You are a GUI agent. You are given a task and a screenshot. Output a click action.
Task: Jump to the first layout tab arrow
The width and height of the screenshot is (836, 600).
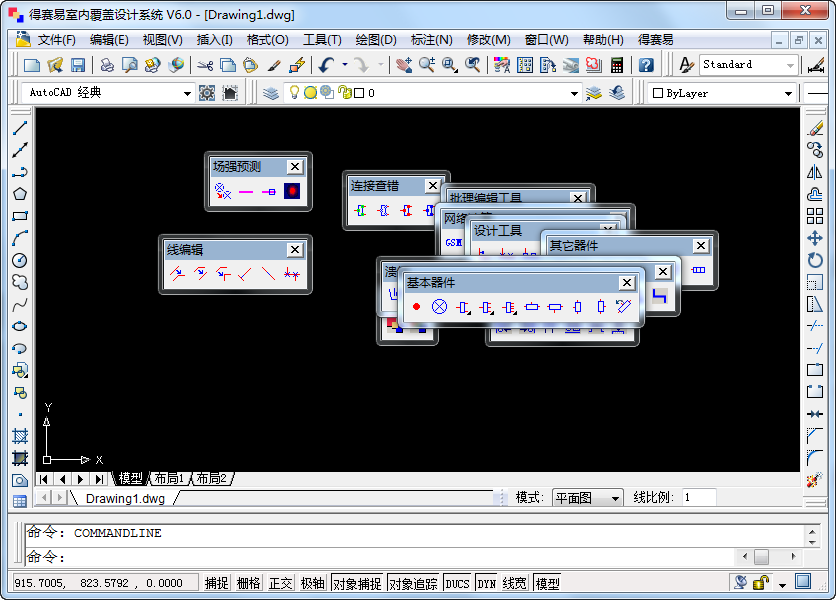[x=44, y=479]
